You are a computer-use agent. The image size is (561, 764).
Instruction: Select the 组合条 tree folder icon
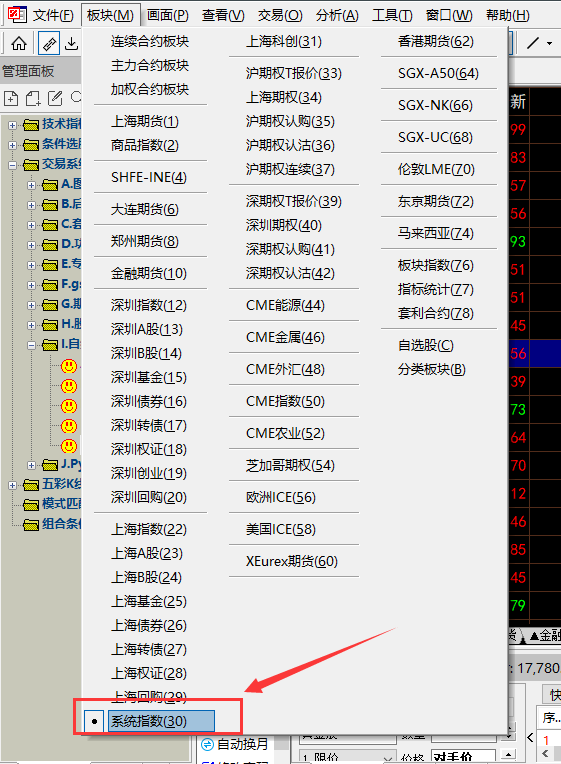31,525
